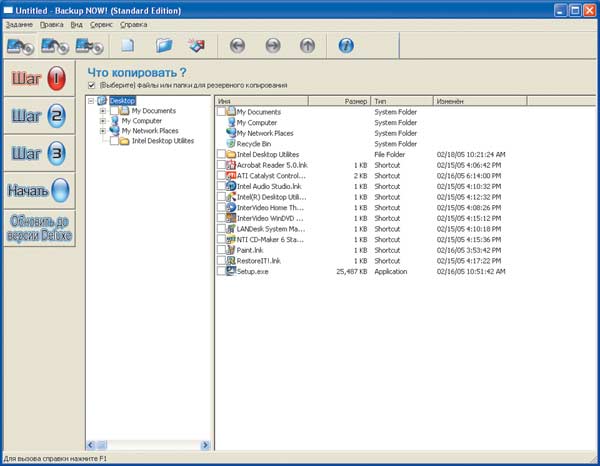The height and width of the screenshot is (466, 600).
Task: Click the backup to disc toolbar icon
Action: [20, 46]
